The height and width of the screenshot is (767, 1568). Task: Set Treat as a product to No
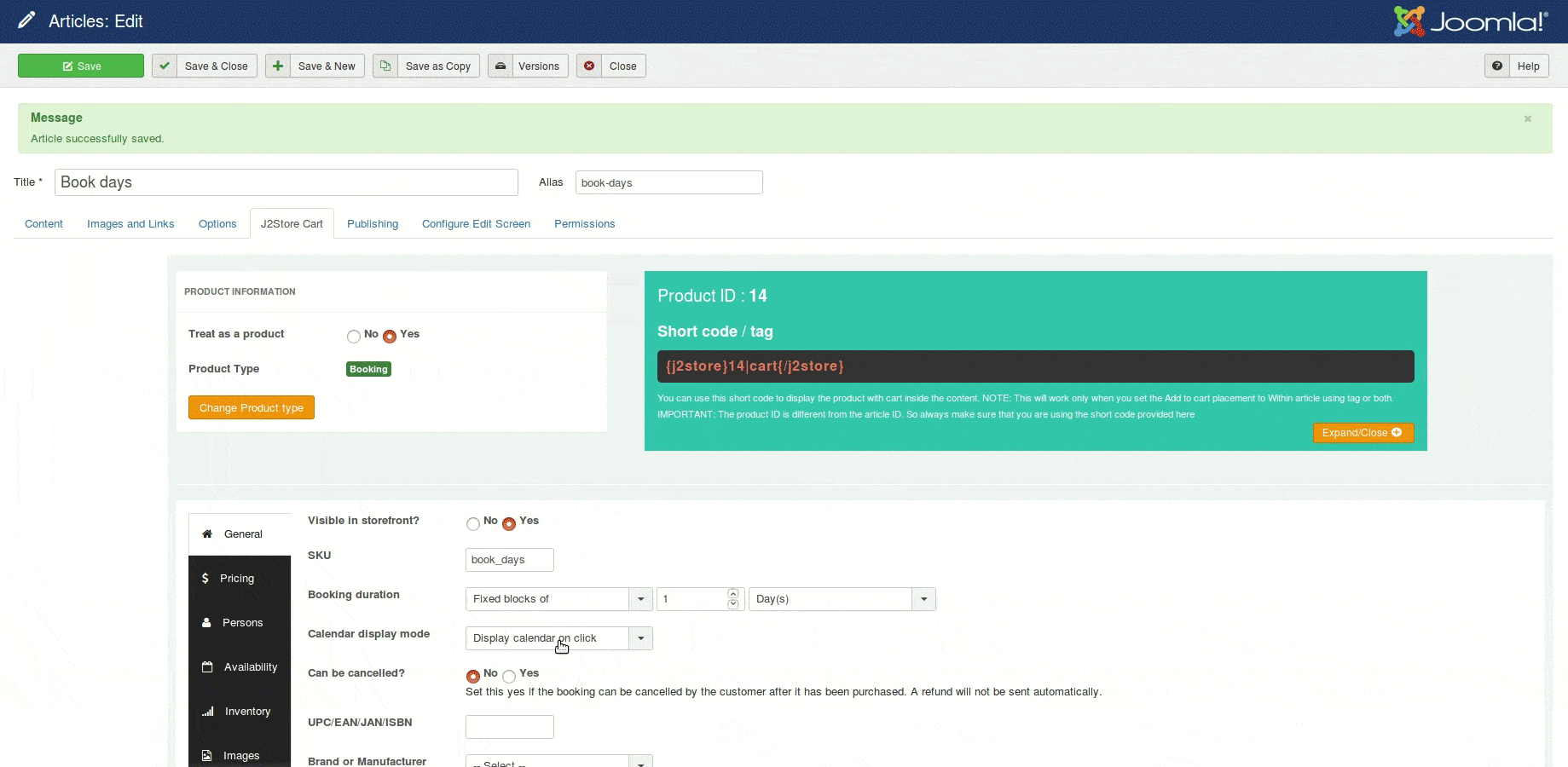(x=354, y=337)
